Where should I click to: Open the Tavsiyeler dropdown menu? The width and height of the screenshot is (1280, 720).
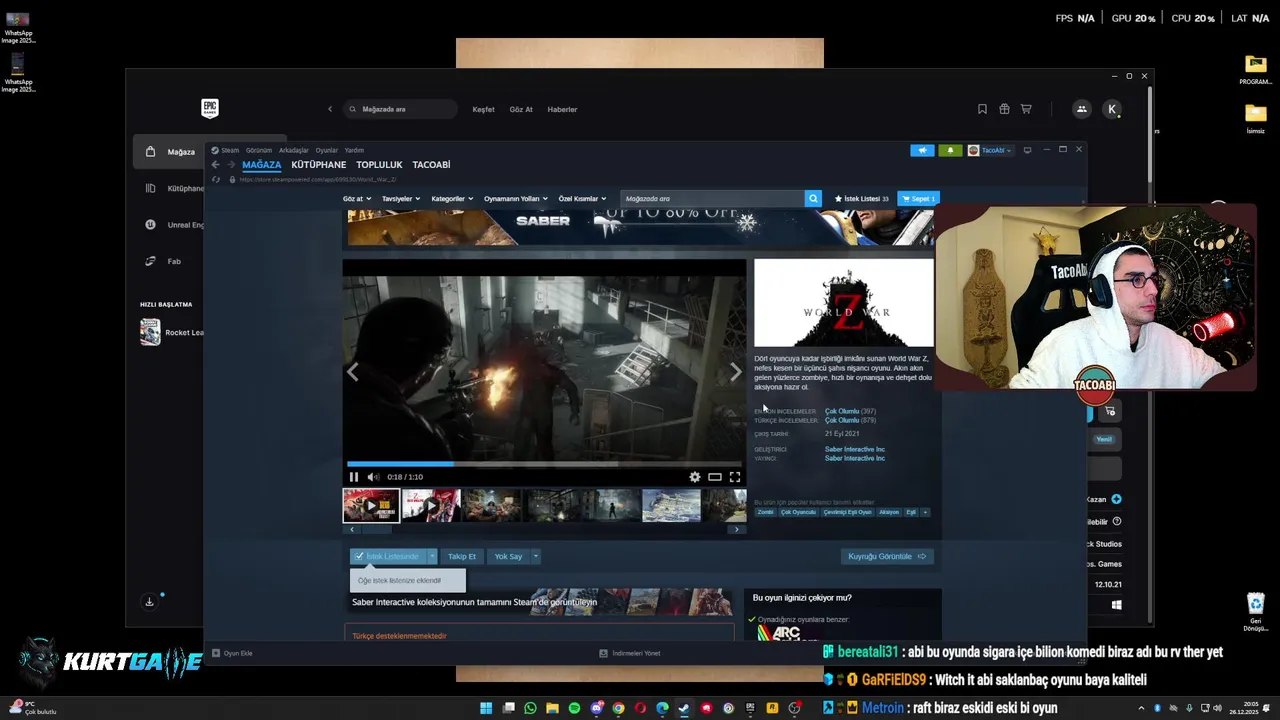401,199
